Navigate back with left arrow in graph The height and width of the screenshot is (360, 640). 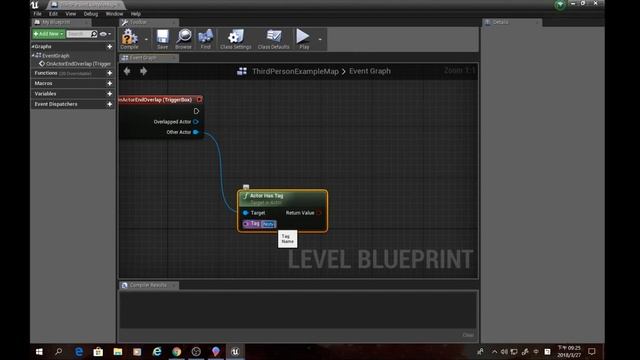pos(127,71)
